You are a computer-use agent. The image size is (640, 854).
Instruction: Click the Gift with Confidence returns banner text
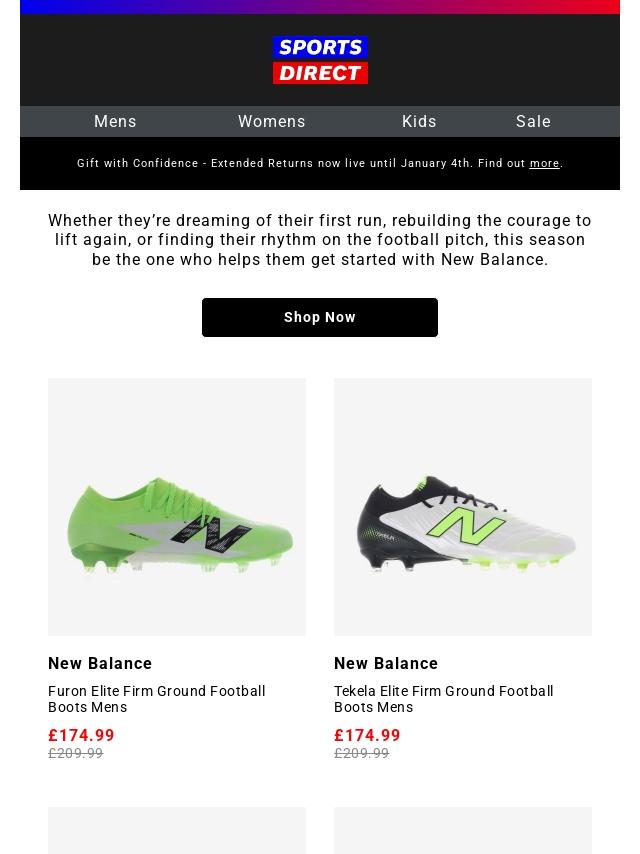(x=300, y=163)
